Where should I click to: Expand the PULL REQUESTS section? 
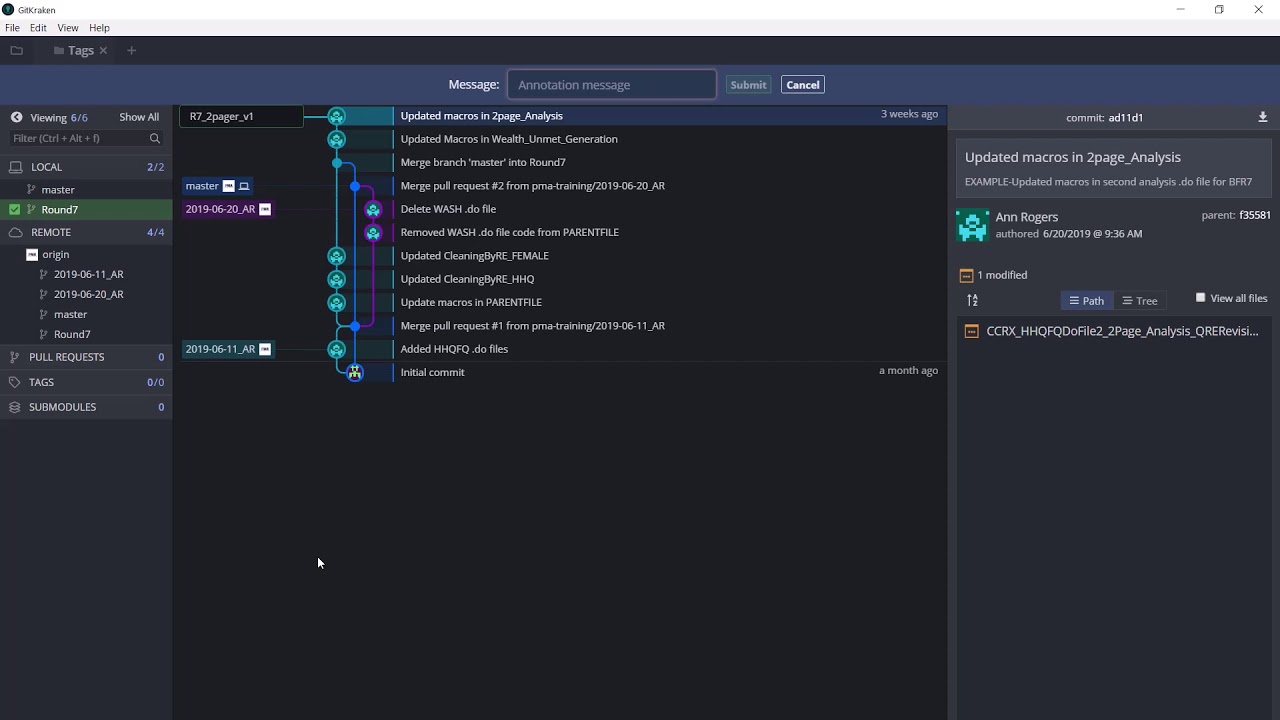point(86,357)
